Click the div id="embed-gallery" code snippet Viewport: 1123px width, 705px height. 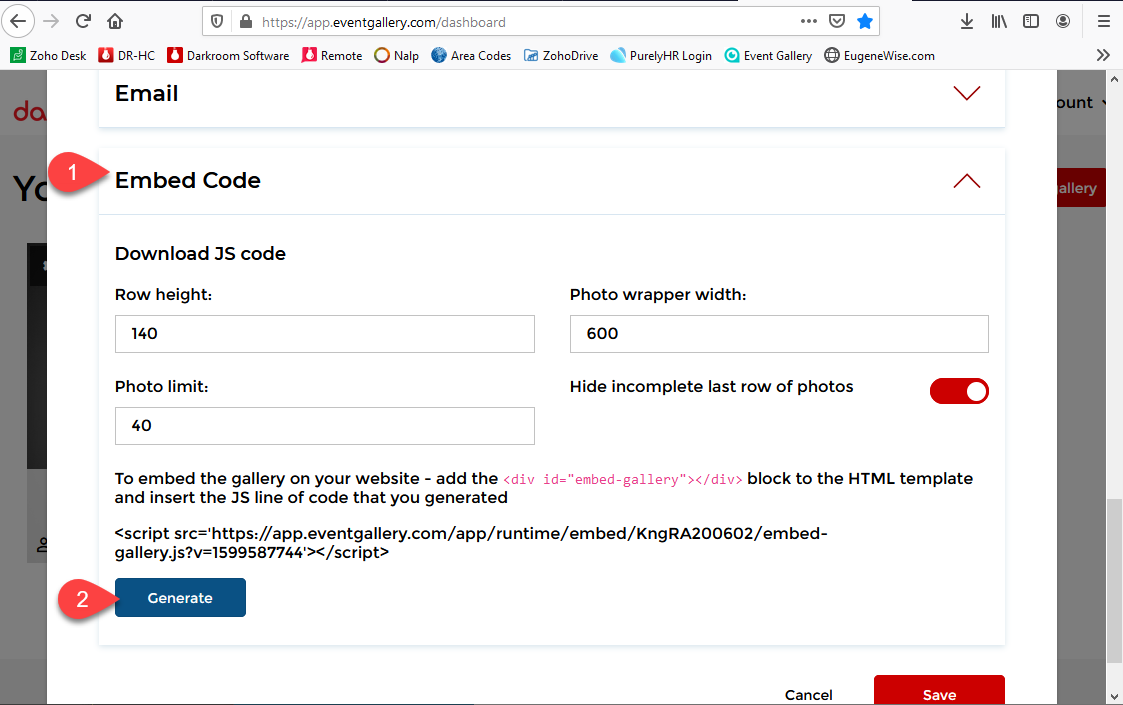click(622, 479)
